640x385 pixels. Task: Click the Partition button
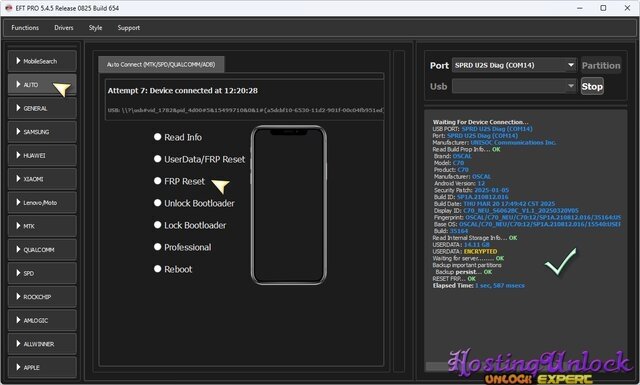tap(601, 65)
